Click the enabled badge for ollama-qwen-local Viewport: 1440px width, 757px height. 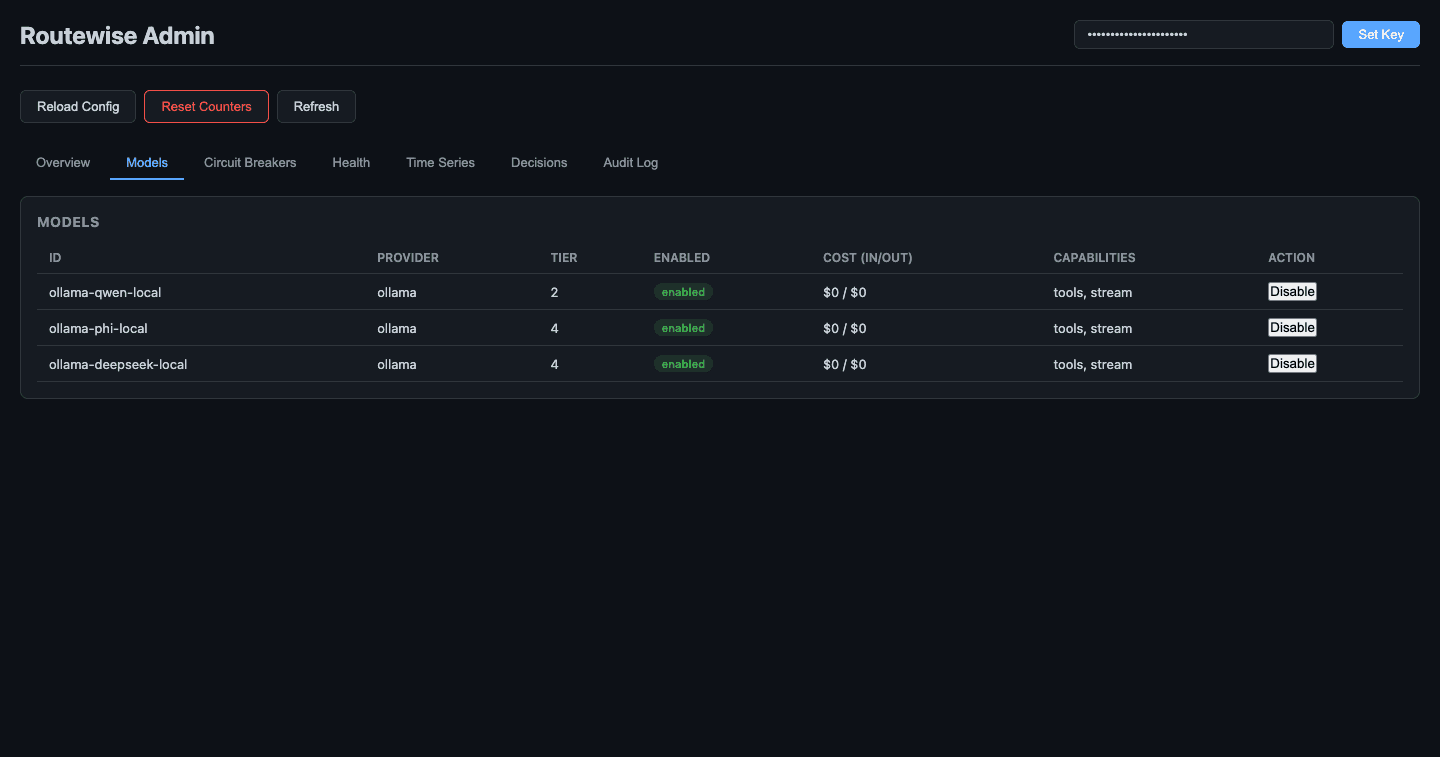click(683, 292)
